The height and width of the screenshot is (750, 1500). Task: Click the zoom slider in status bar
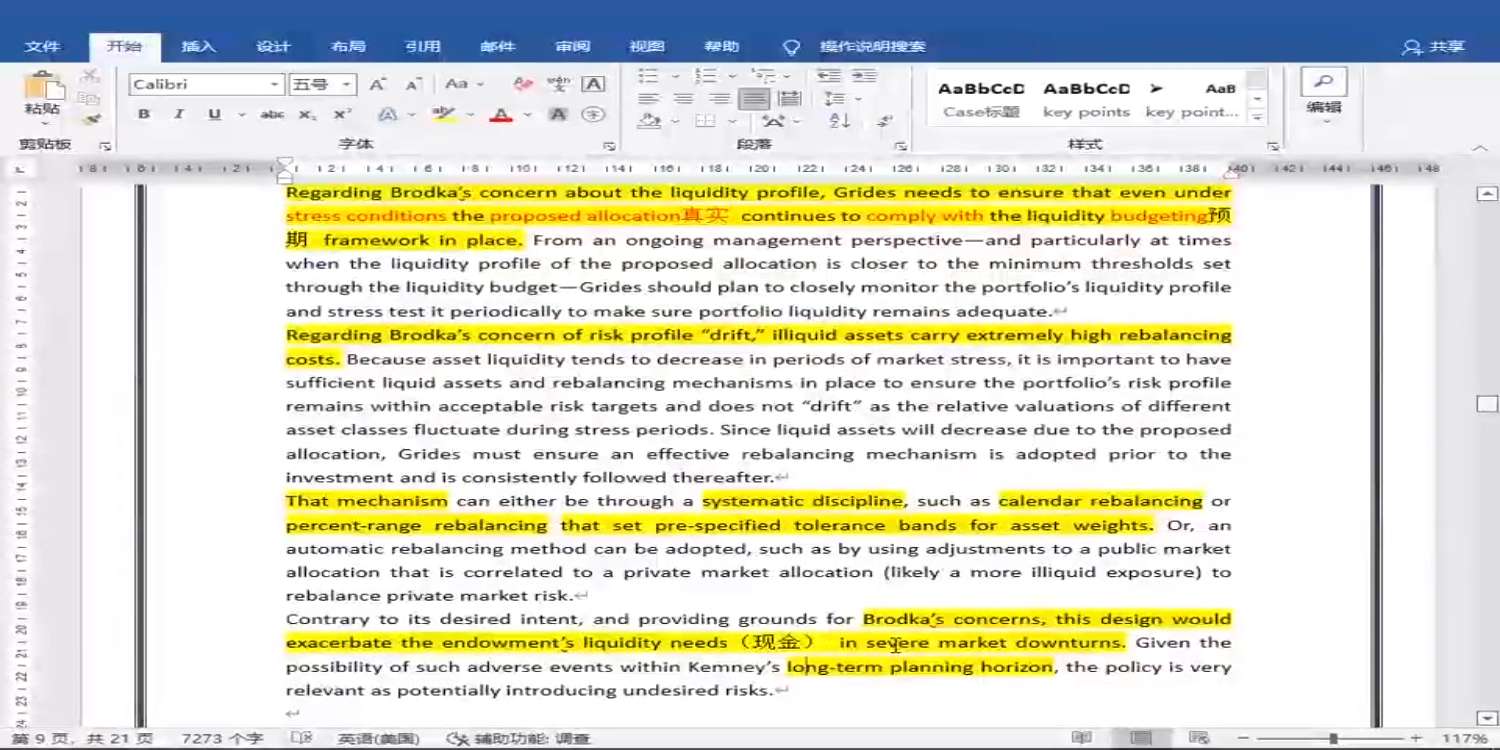coord(1333,738)
